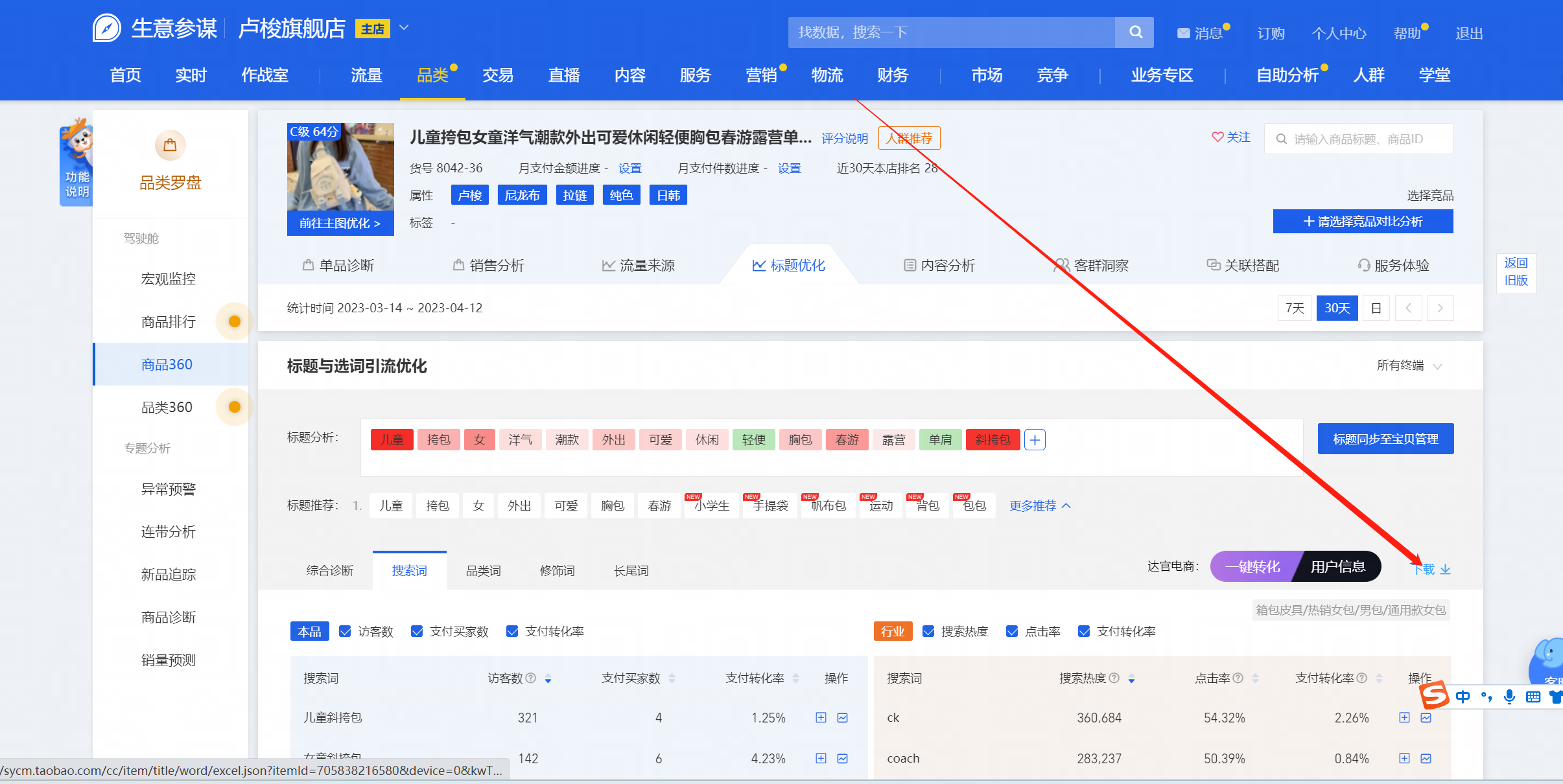Click the 标题同步至宝贝管理 button
Screen dimensions: 1563x784
point(1385,439)
